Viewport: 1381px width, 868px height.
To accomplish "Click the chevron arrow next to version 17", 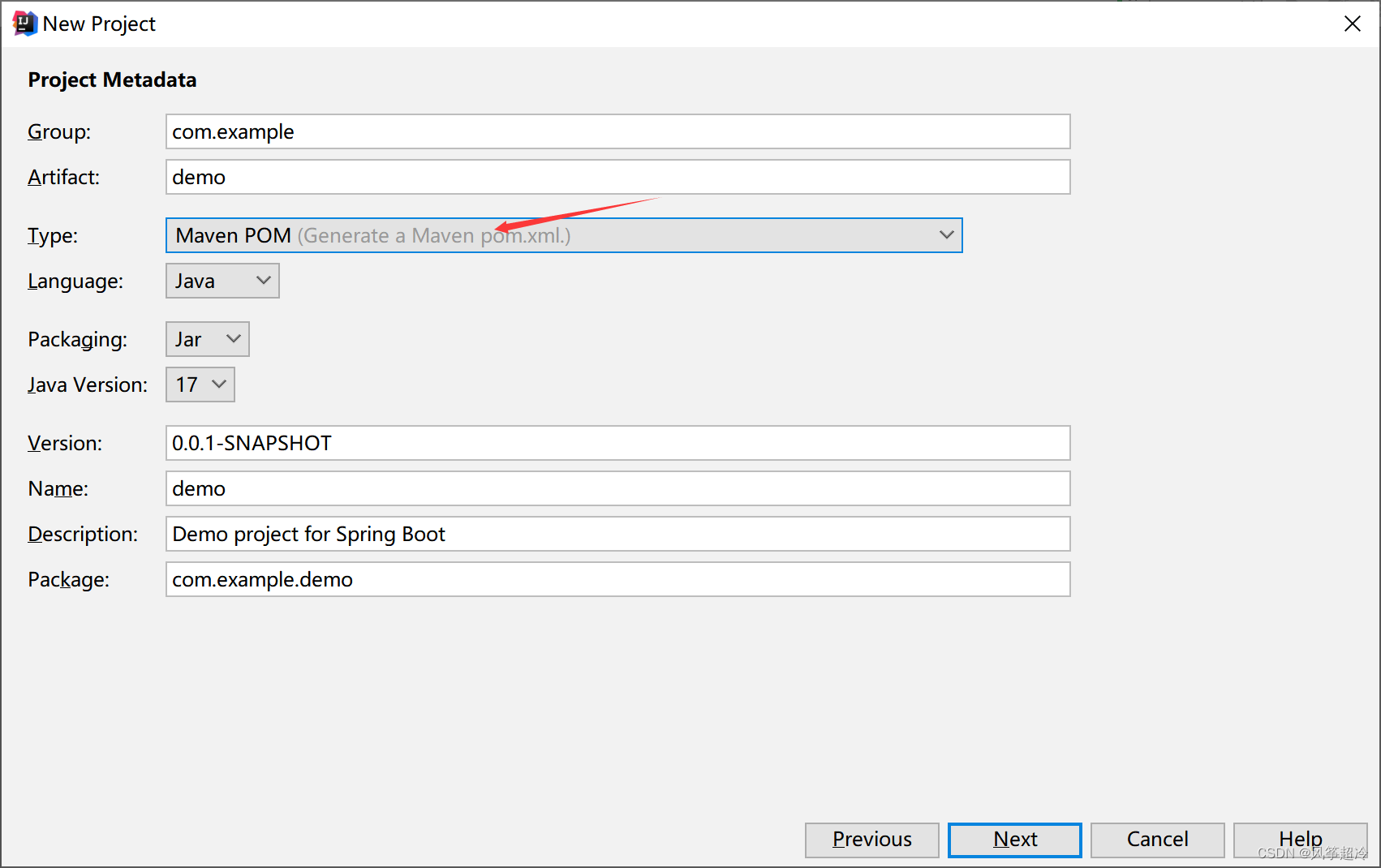I will pyautogui.click(x=219, y=385).
